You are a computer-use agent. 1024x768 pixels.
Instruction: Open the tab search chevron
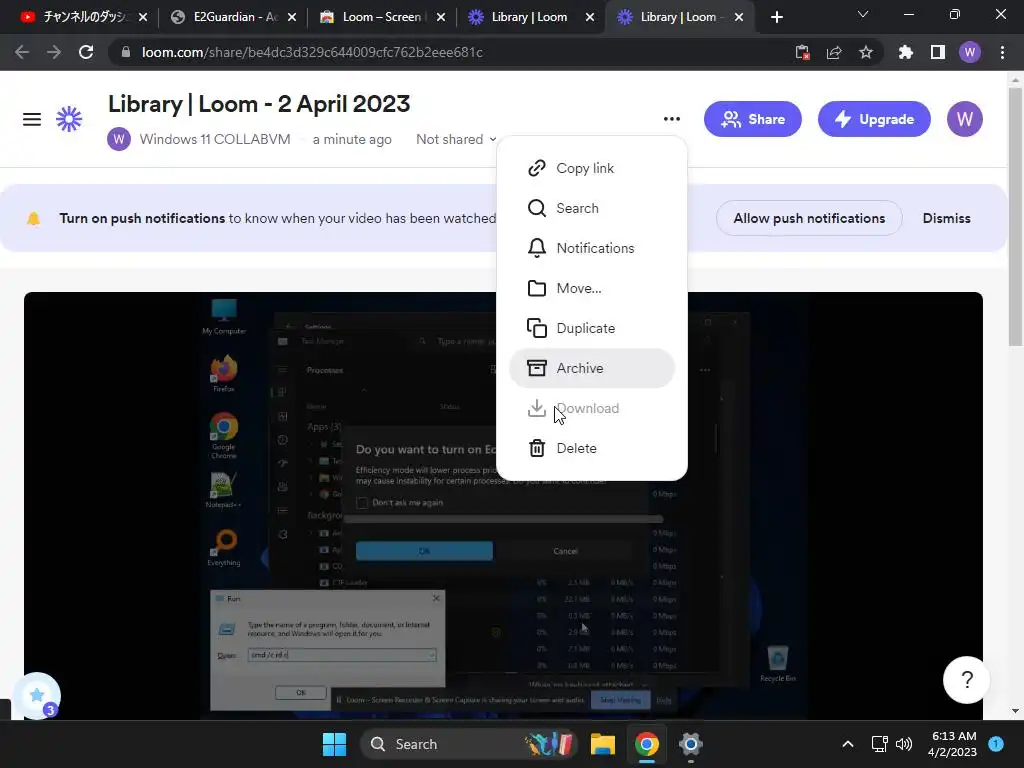pos(863,14)
